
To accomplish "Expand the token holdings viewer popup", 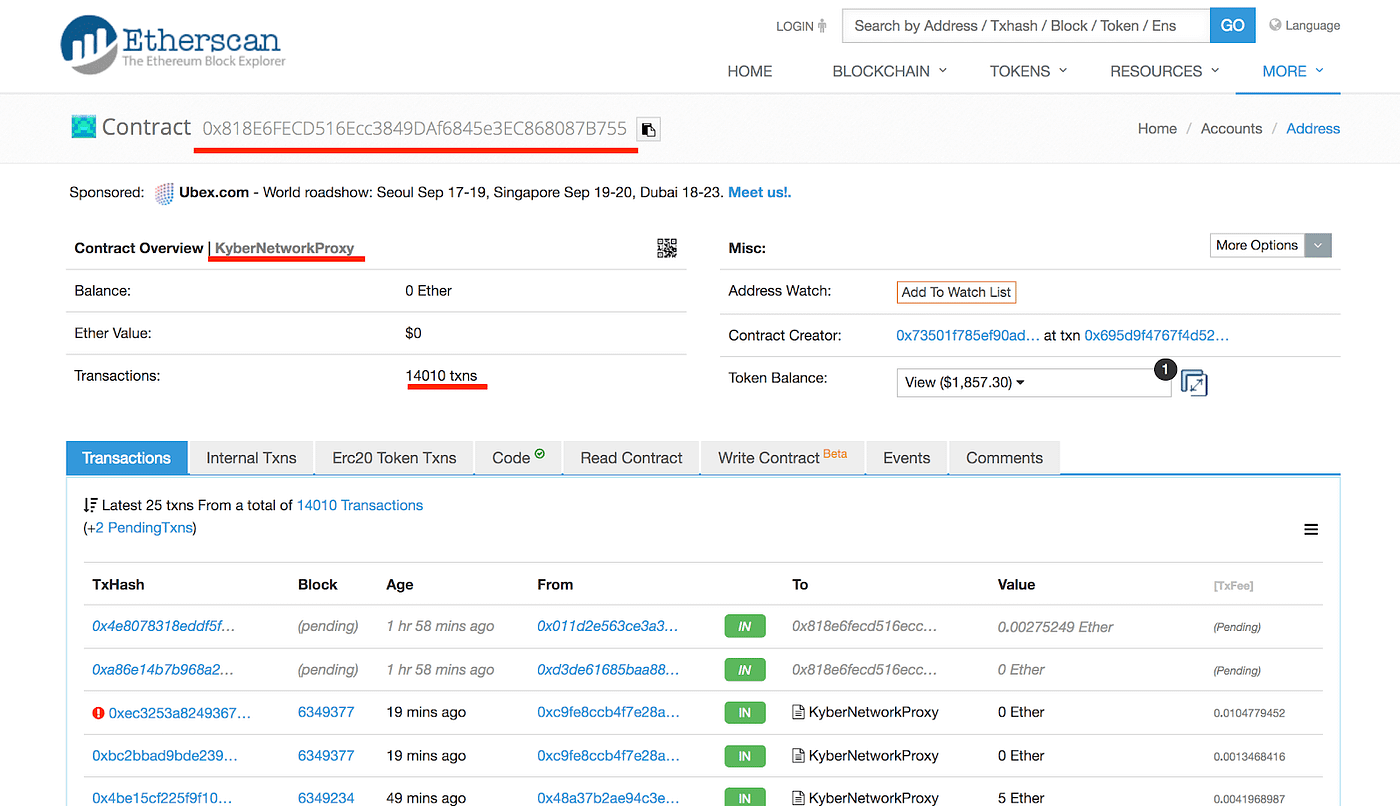I will 1194,383.
